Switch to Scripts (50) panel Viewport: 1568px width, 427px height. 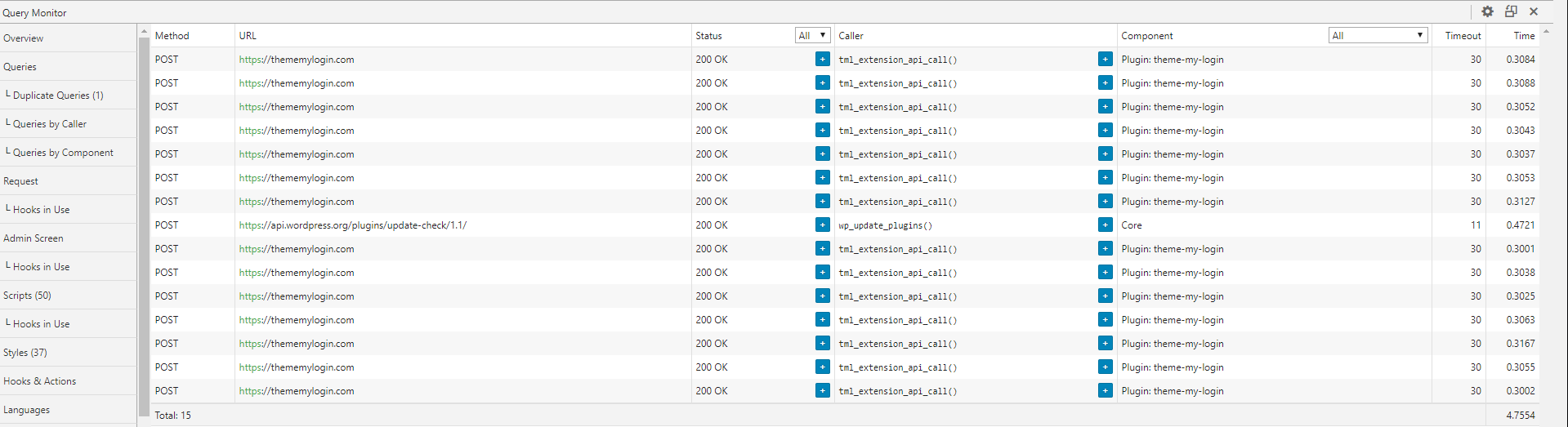point(27,296)
